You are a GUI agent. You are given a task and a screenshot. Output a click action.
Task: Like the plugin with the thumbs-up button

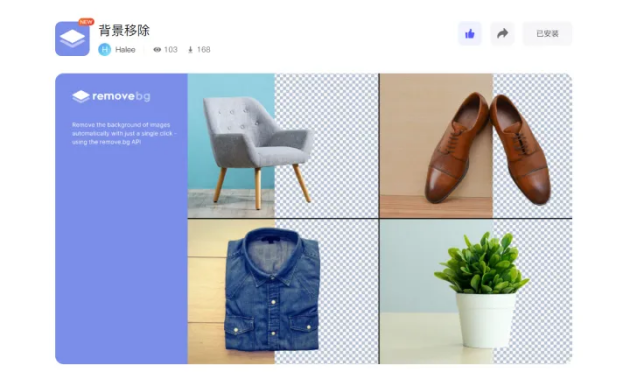(470, 34)
